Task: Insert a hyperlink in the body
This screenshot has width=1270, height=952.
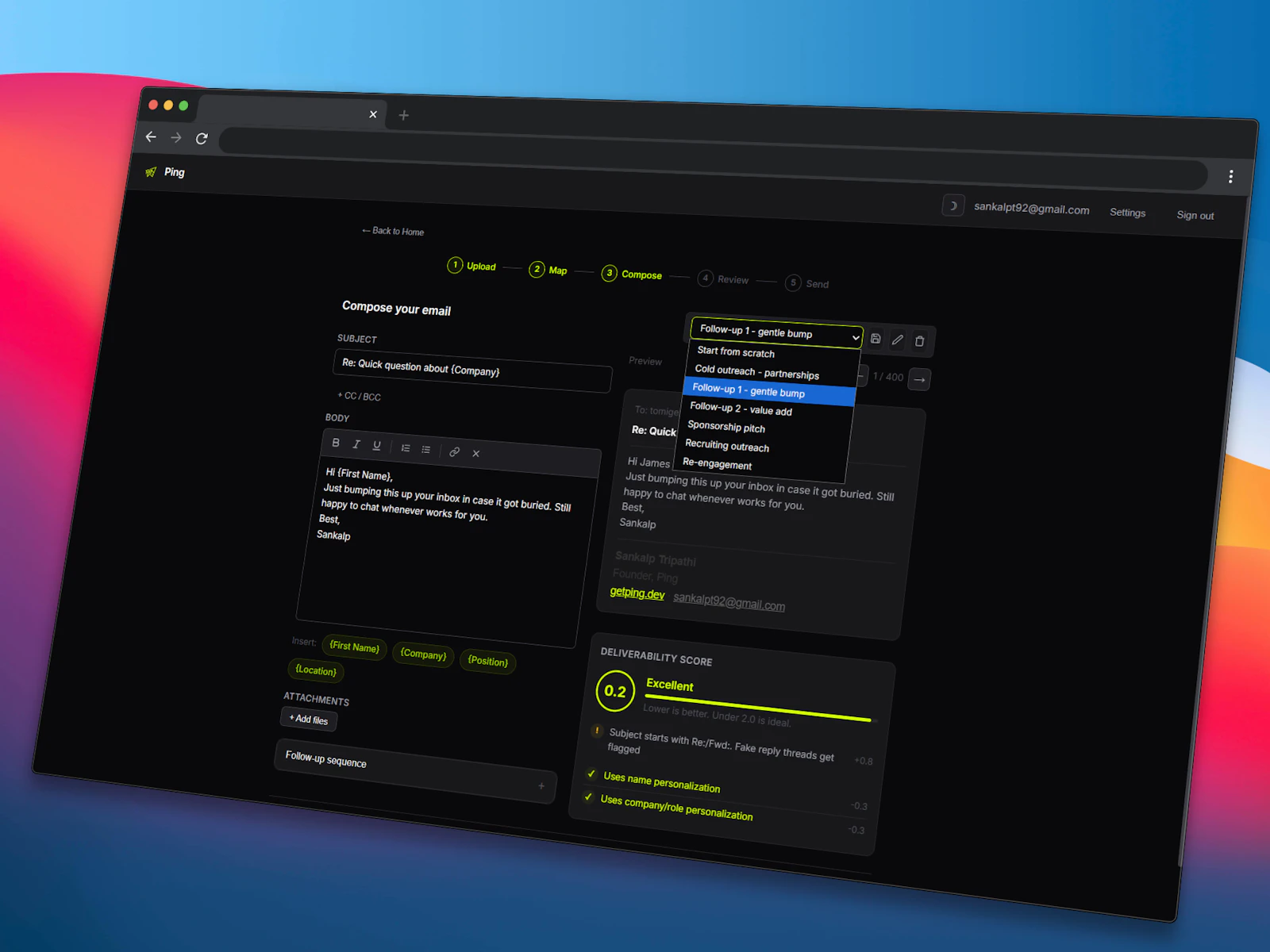Action: [x=455, y=451]
